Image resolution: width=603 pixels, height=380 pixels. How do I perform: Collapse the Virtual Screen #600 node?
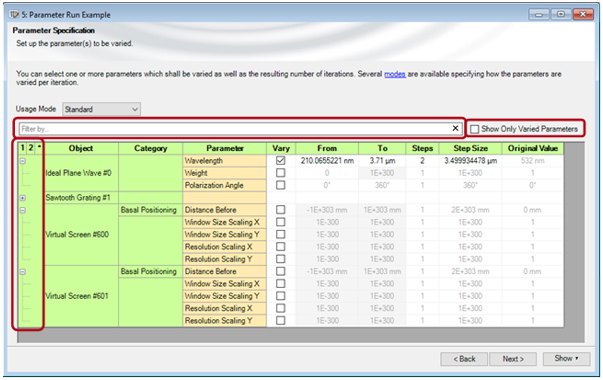click(23, 210)
